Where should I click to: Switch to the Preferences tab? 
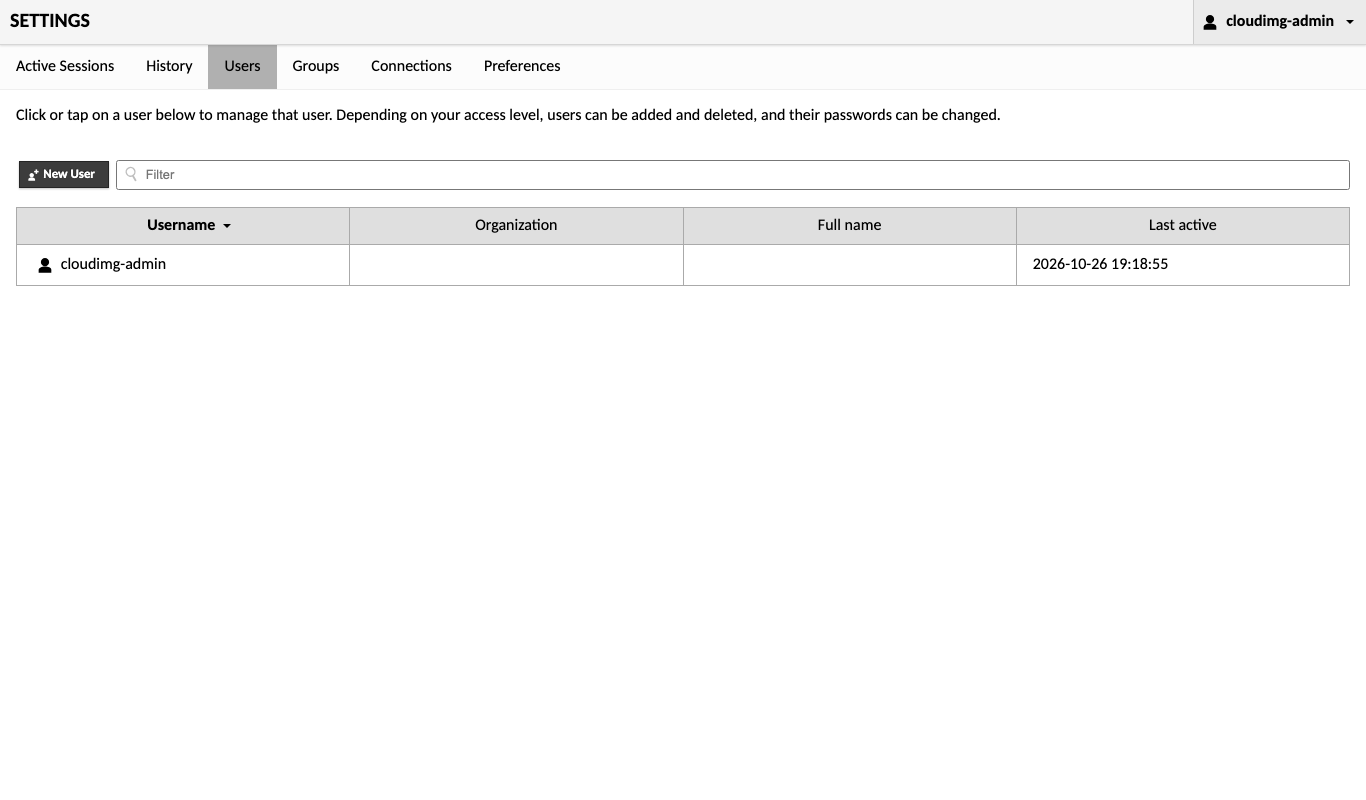pos(522,66)
